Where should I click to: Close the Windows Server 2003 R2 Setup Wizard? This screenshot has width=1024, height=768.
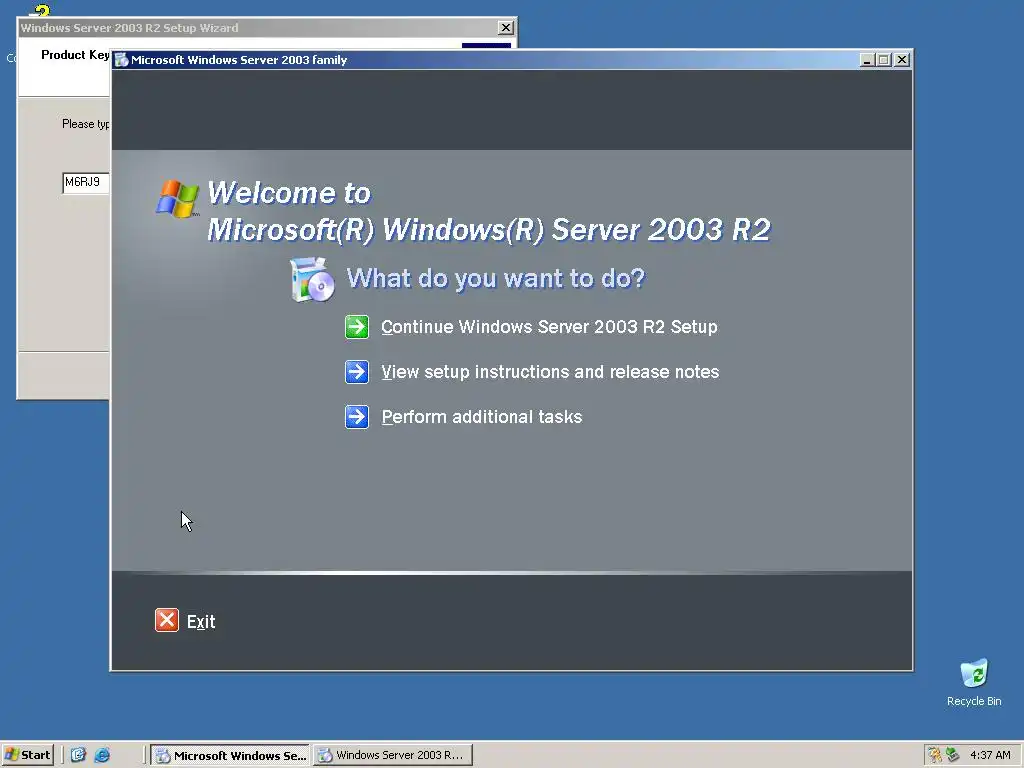pyautogui.click(x=505, y=27)
